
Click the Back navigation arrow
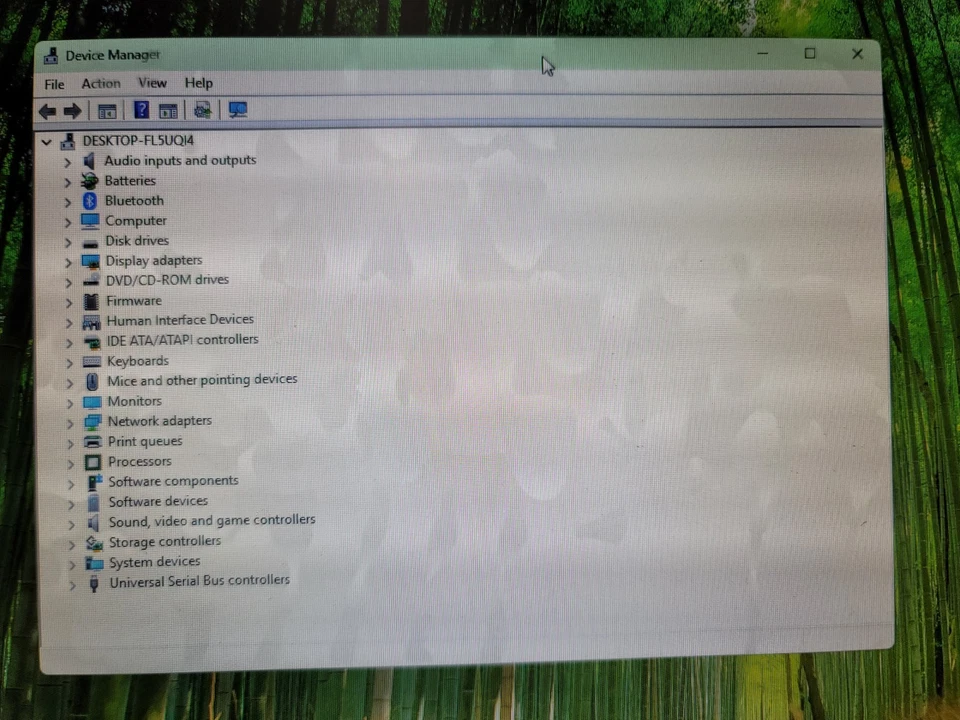tap(46, 110)
